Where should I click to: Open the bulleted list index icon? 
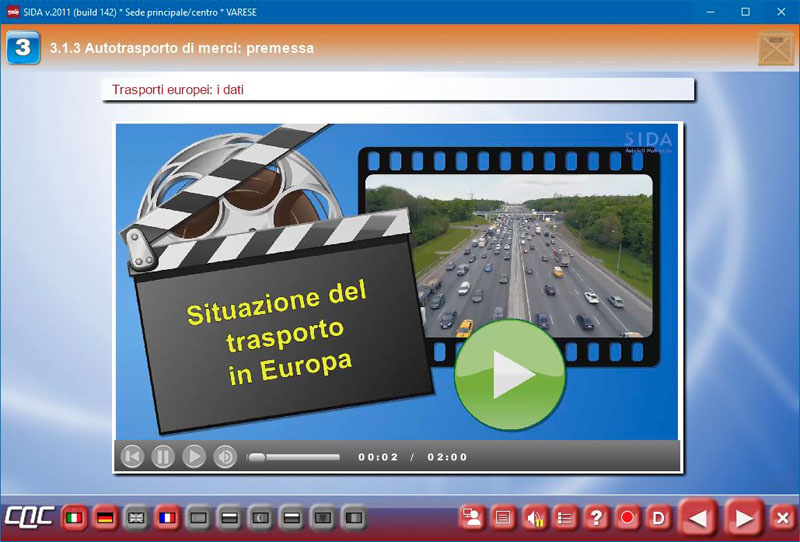click(x=565, y=518)
